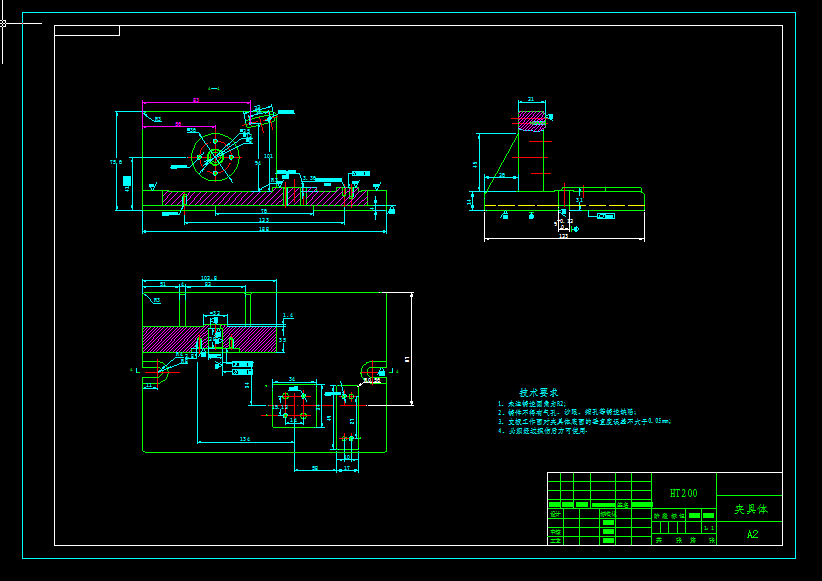Viewport: 822px width, 581px height.
Task: Click the empty number box at frame top-left
Action: pos(87,31)
